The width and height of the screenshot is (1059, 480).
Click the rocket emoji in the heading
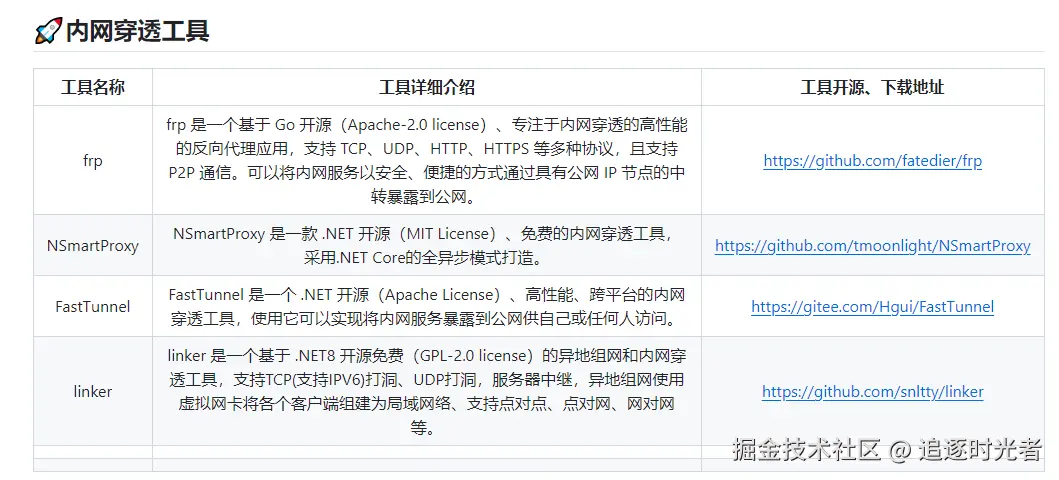click(48, 31)
